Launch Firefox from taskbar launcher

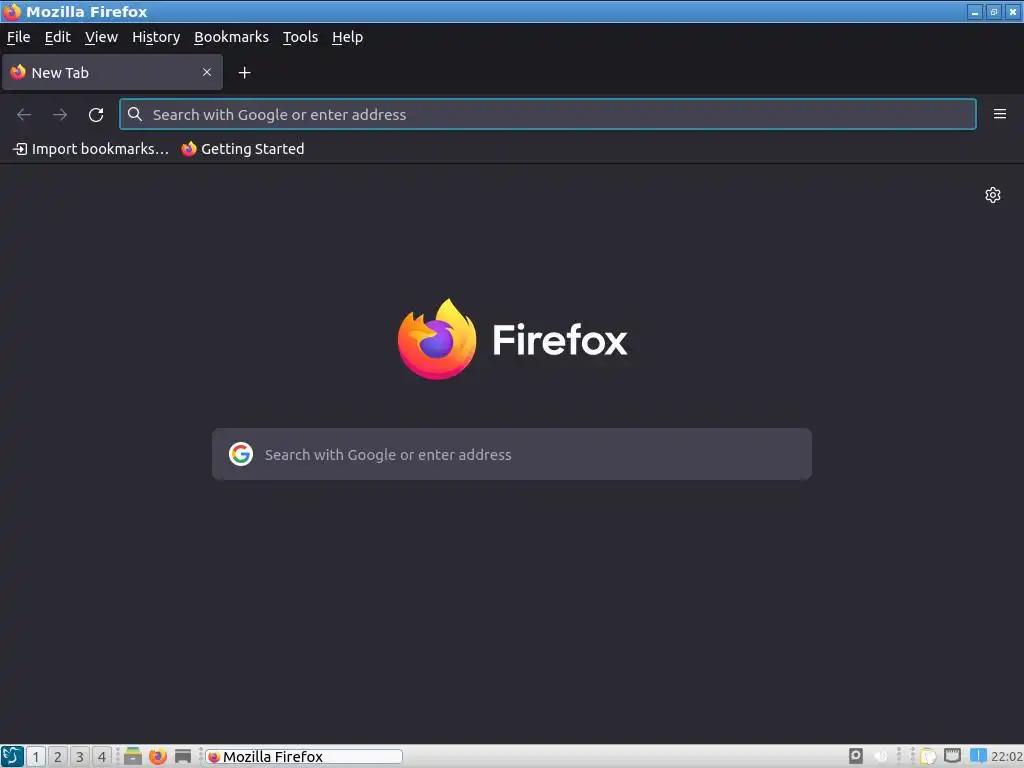[157, 756]
